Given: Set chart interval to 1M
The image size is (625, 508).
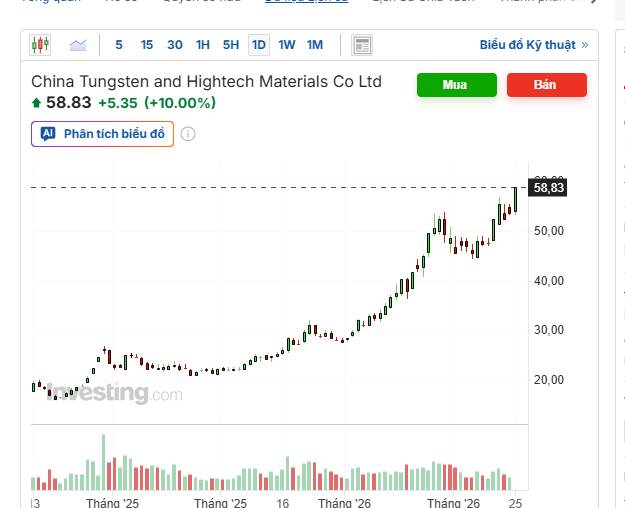Looking at the screenshot, I should click(315, 45).
